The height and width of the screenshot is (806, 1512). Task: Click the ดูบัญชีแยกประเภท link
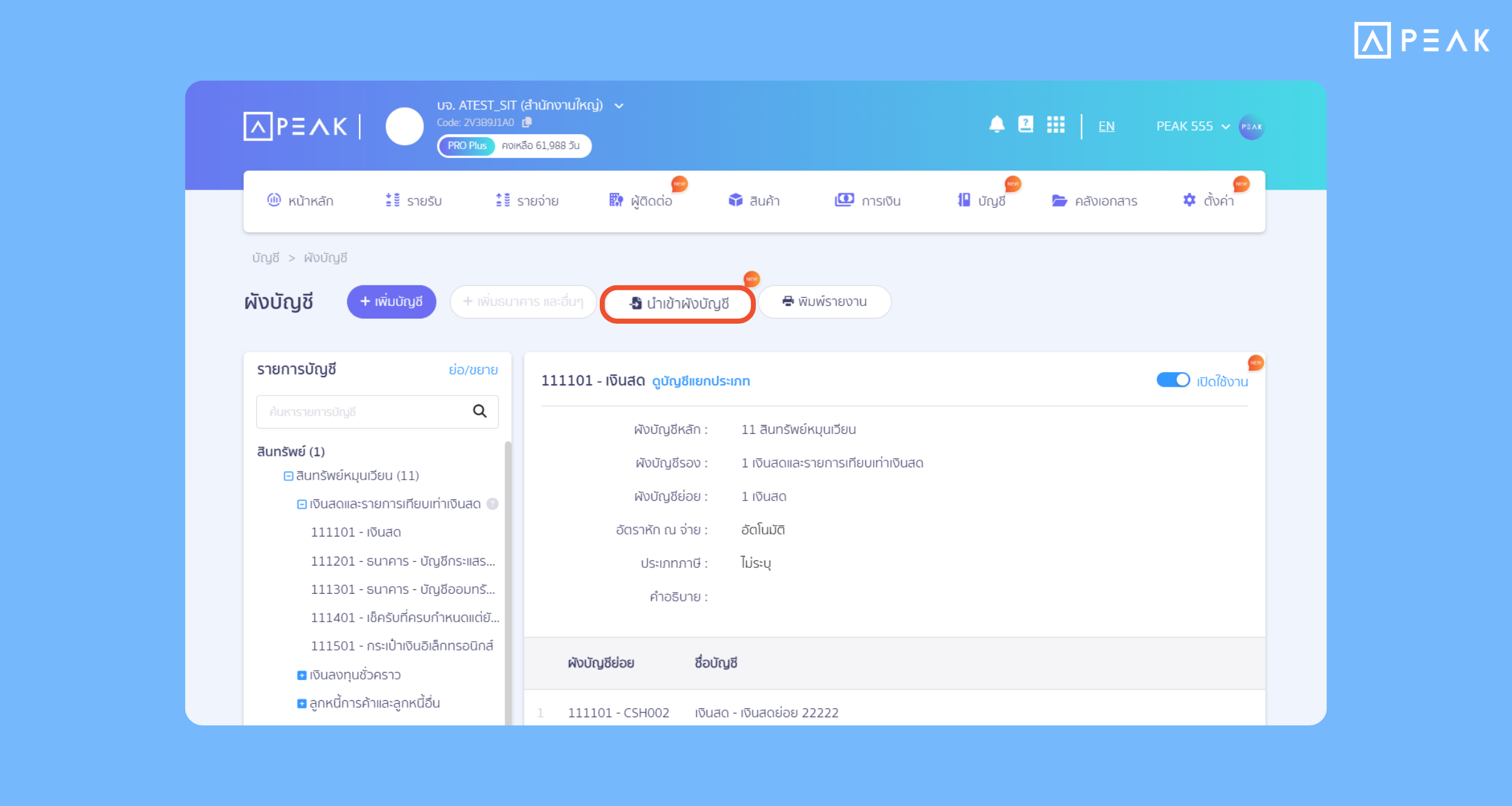[x=701, y=381]
